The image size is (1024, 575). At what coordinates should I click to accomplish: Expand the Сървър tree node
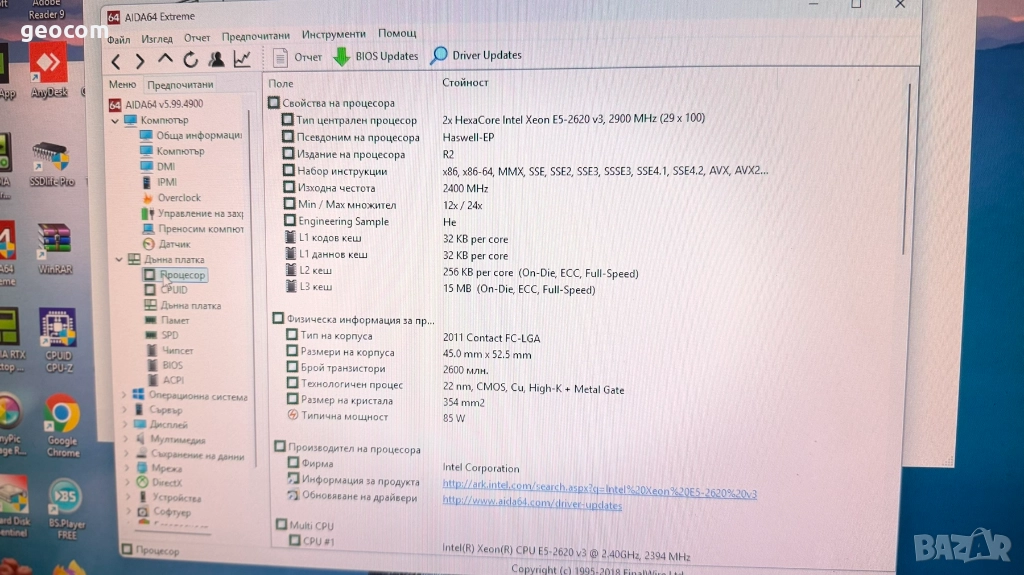click(125, 410)
